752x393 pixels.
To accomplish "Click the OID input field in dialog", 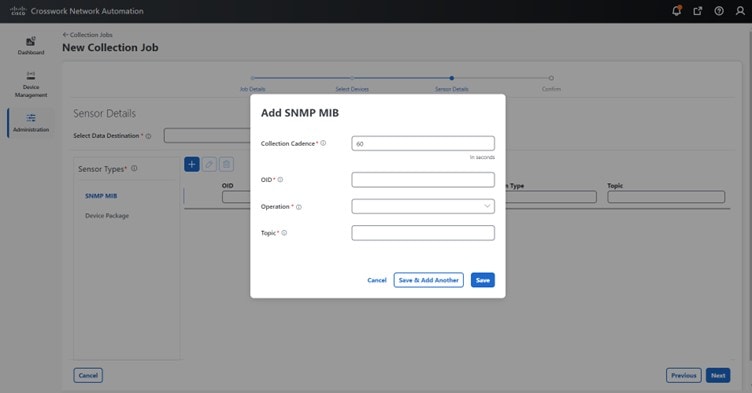I will pyautogui.click(x=423, y=180).
